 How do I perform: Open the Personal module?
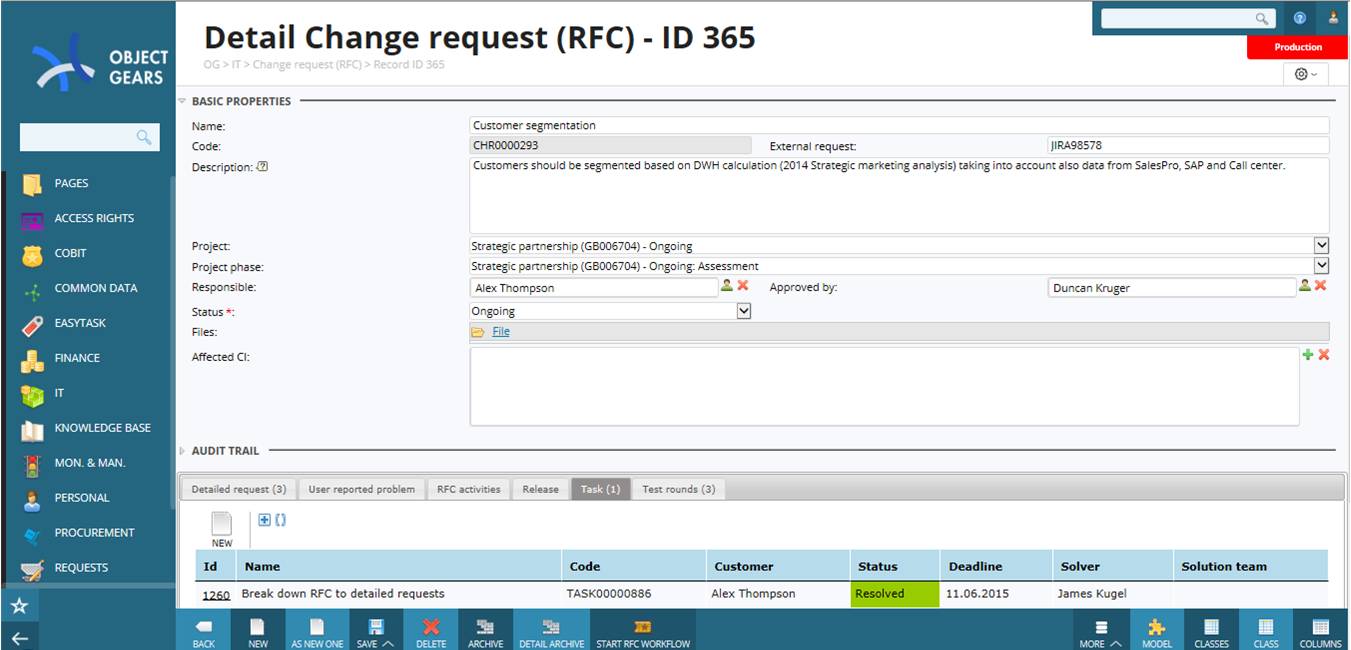coord(81,498)
